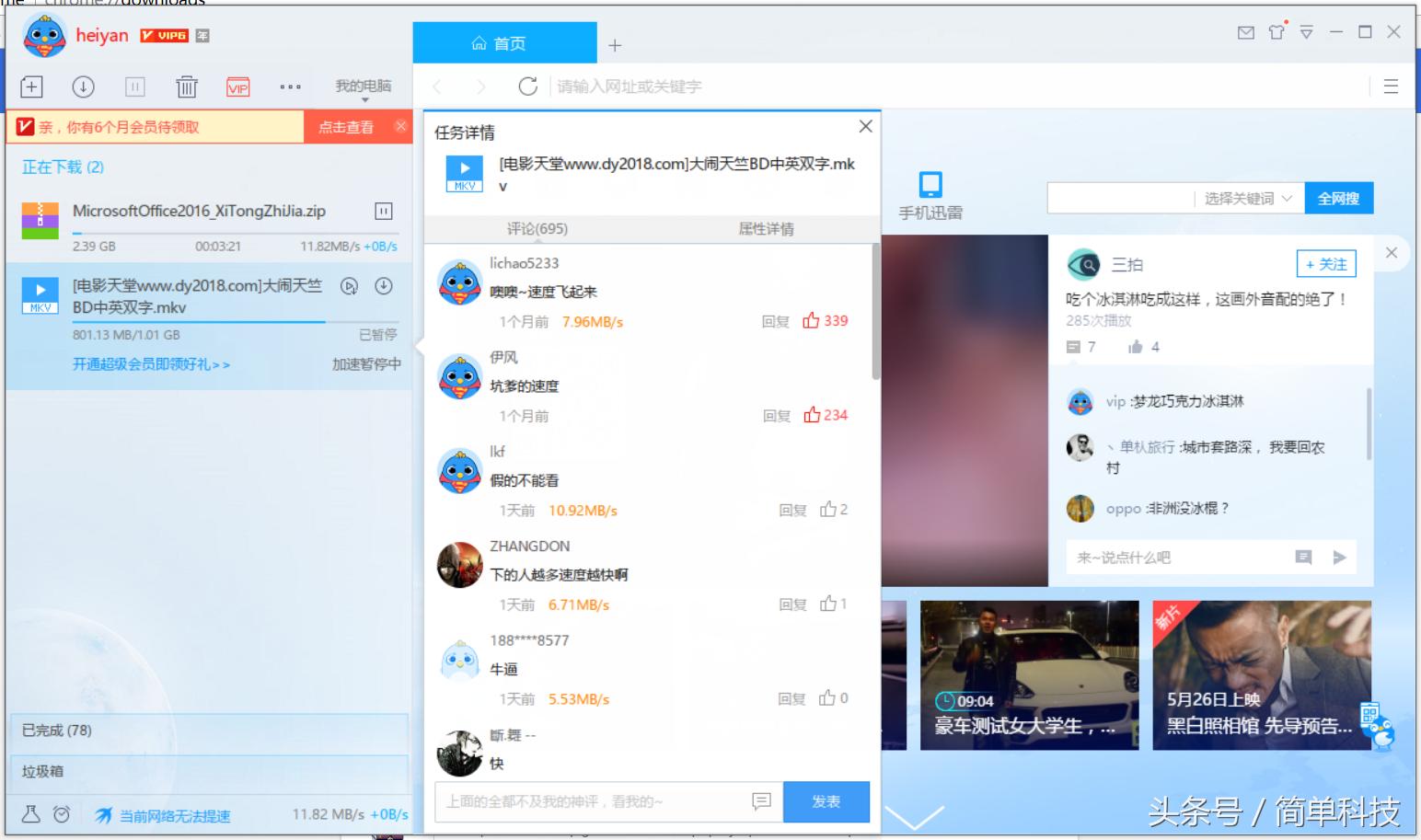Image resolution: width=1421 pixels, height=840 pixels.
Task: Open VIP acceleration icon
Action: (x=238, y=86)
